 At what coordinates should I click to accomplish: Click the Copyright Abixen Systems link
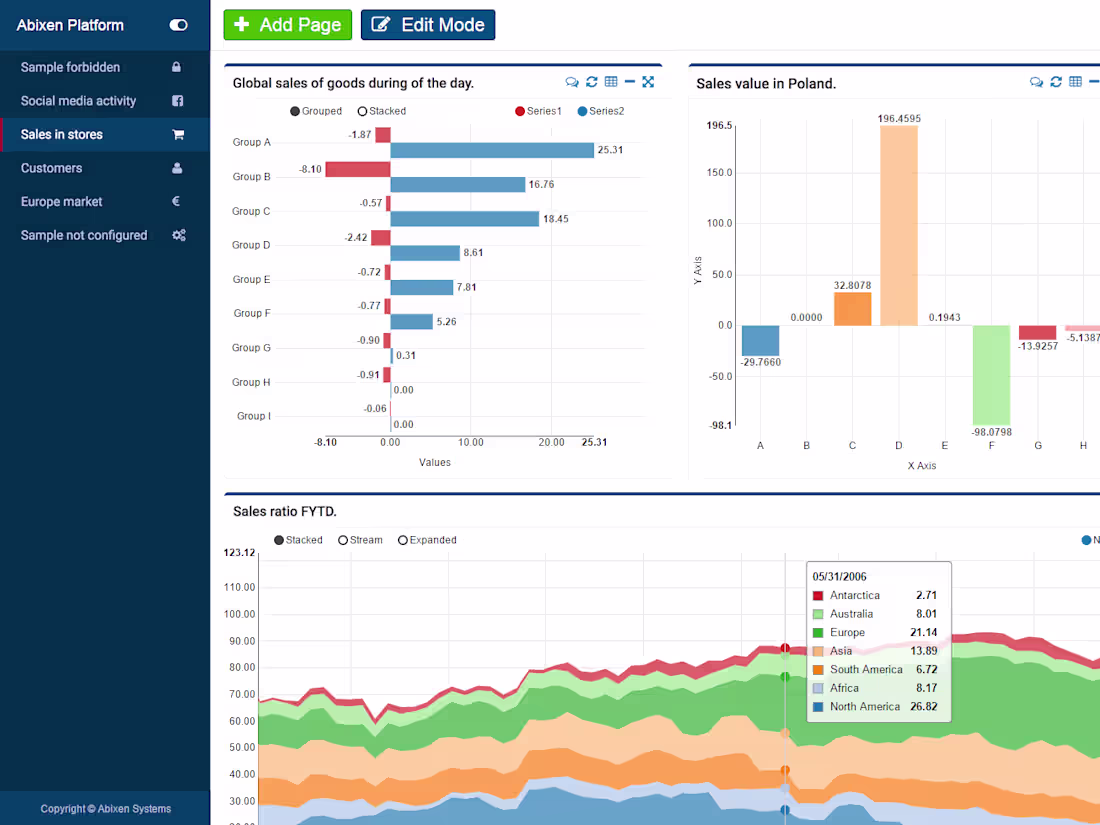105,808
